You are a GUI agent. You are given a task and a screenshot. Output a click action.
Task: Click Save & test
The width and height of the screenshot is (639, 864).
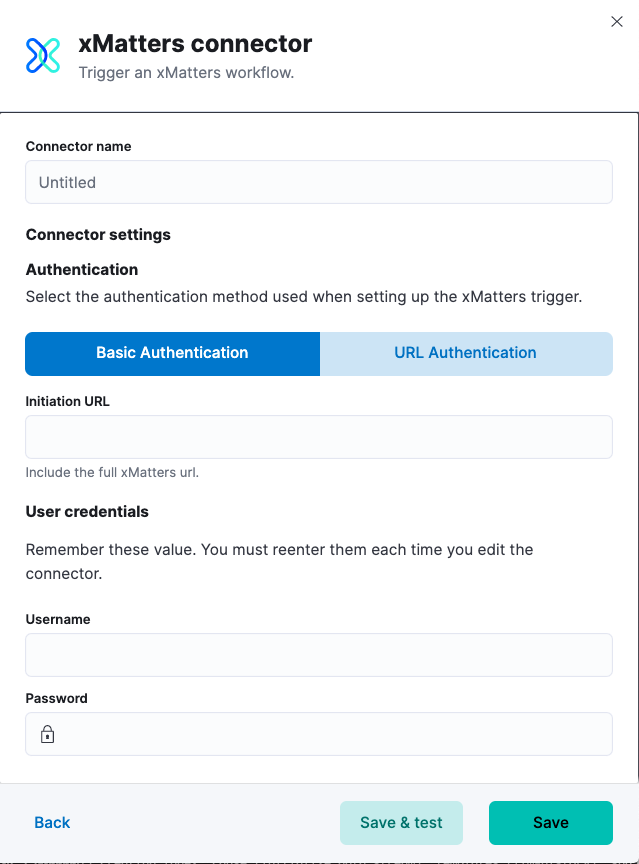(401, 822)
